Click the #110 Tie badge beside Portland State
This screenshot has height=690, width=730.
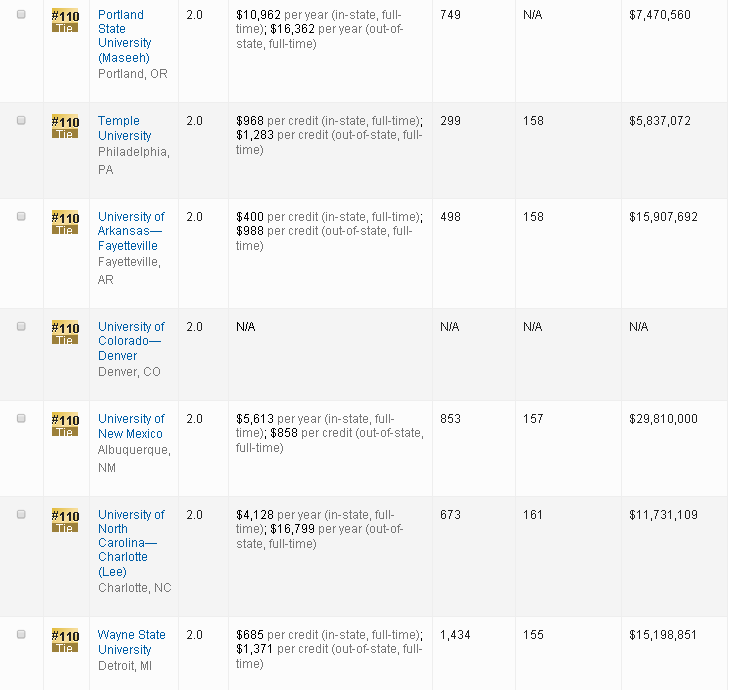[65, 20]
